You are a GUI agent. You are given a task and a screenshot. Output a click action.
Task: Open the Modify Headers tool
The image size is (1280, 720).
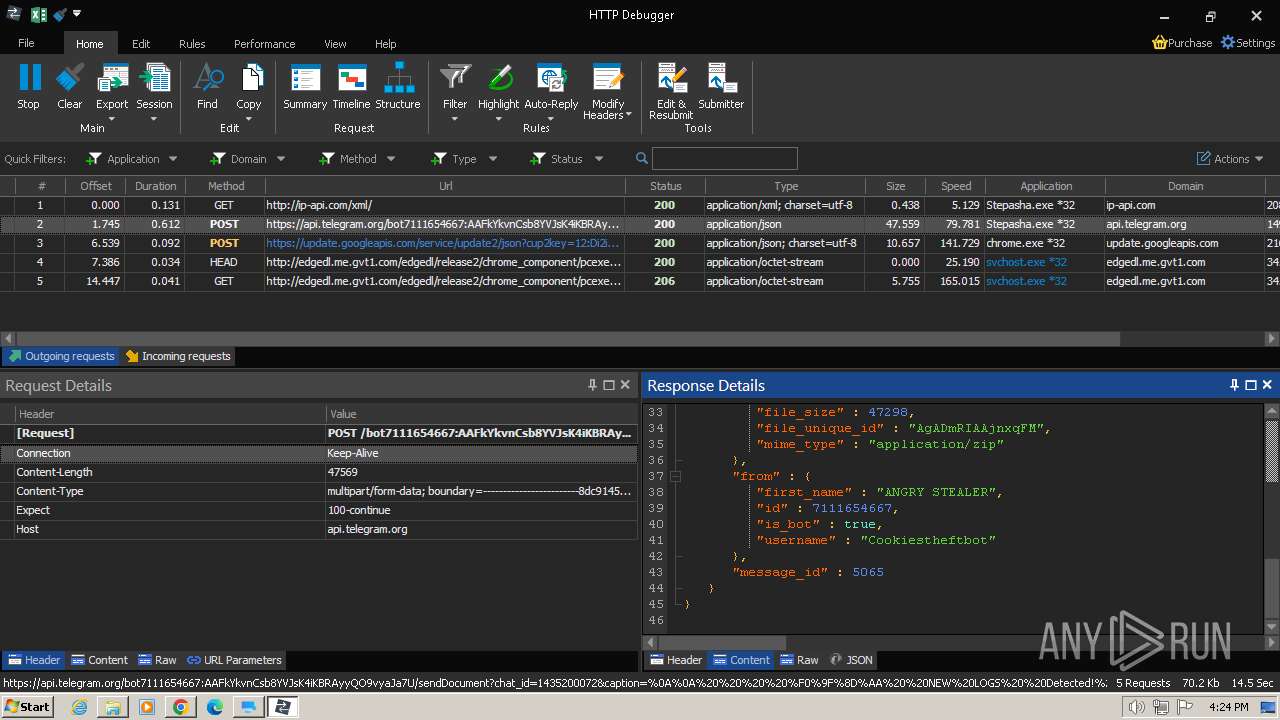608,92
